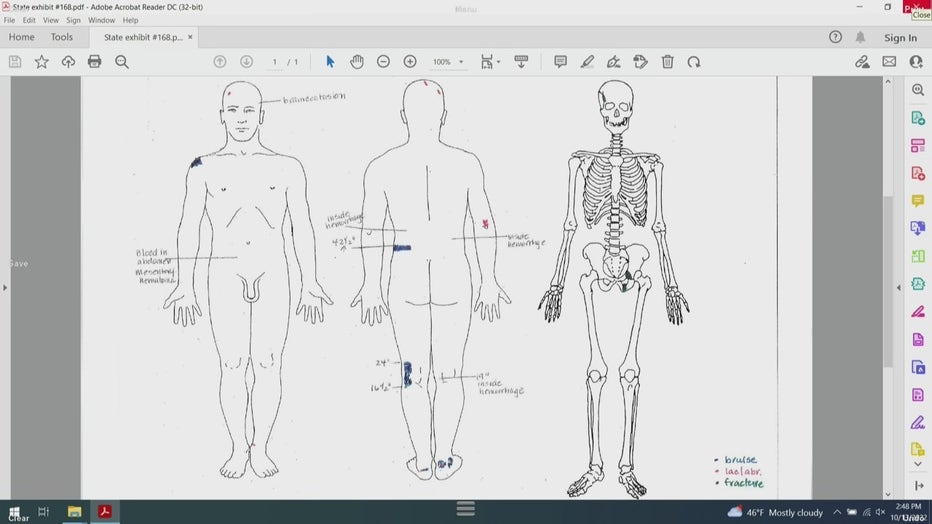Switch to the Tools tab
Screen dimensions: 932x524
(x=62, y=37)
